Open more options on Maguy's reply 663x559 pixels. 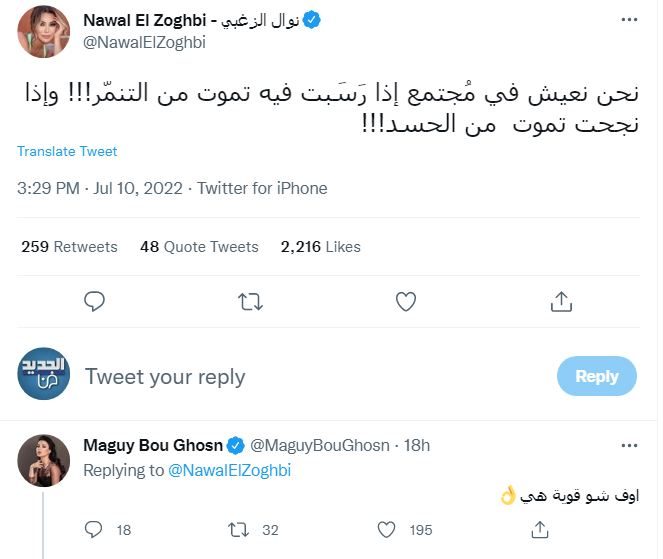click(x=629, y=445)
